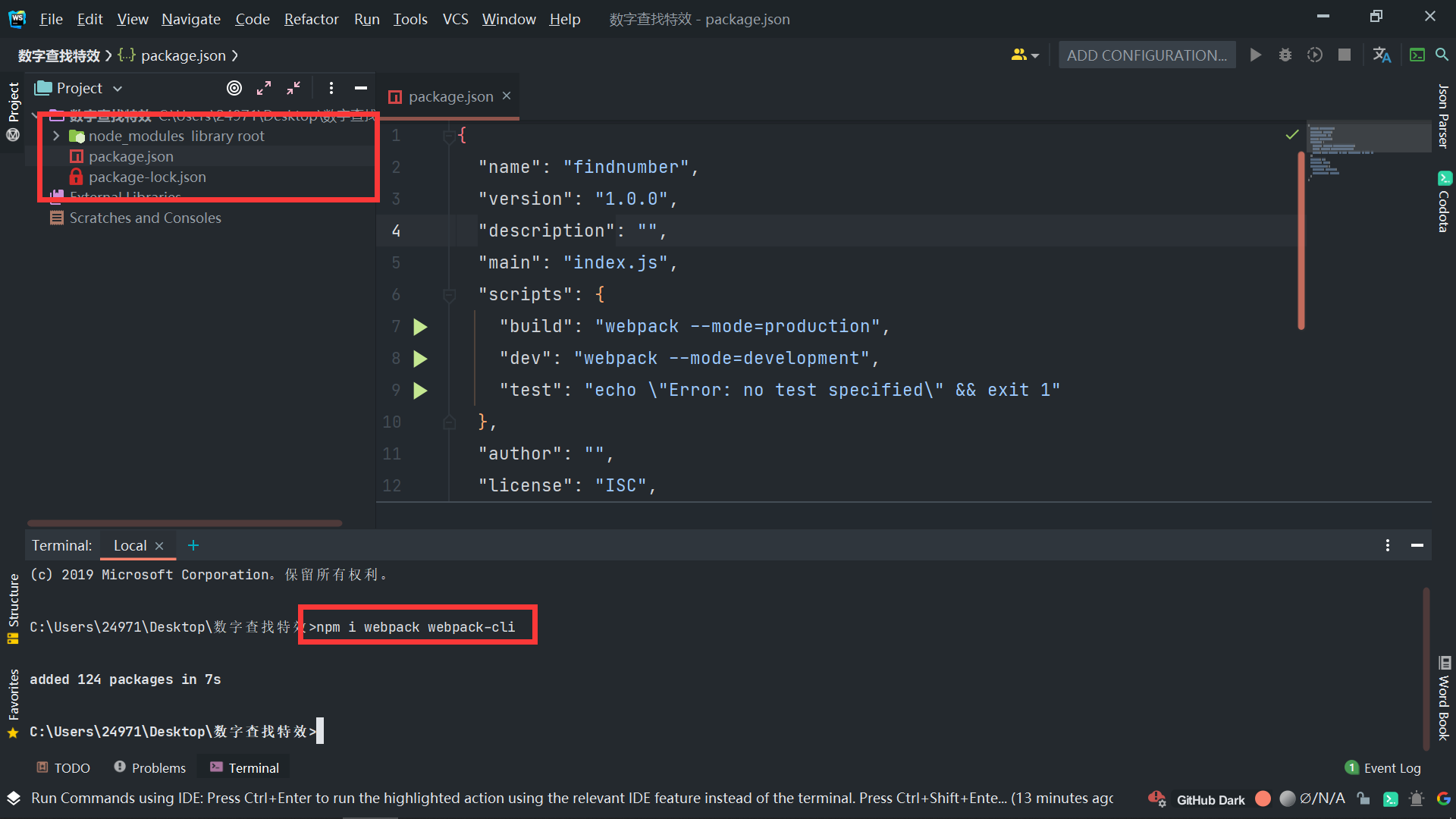Click the Add Configuration button
Viewport: 1456px width, 819px height.
point(1147,55)
